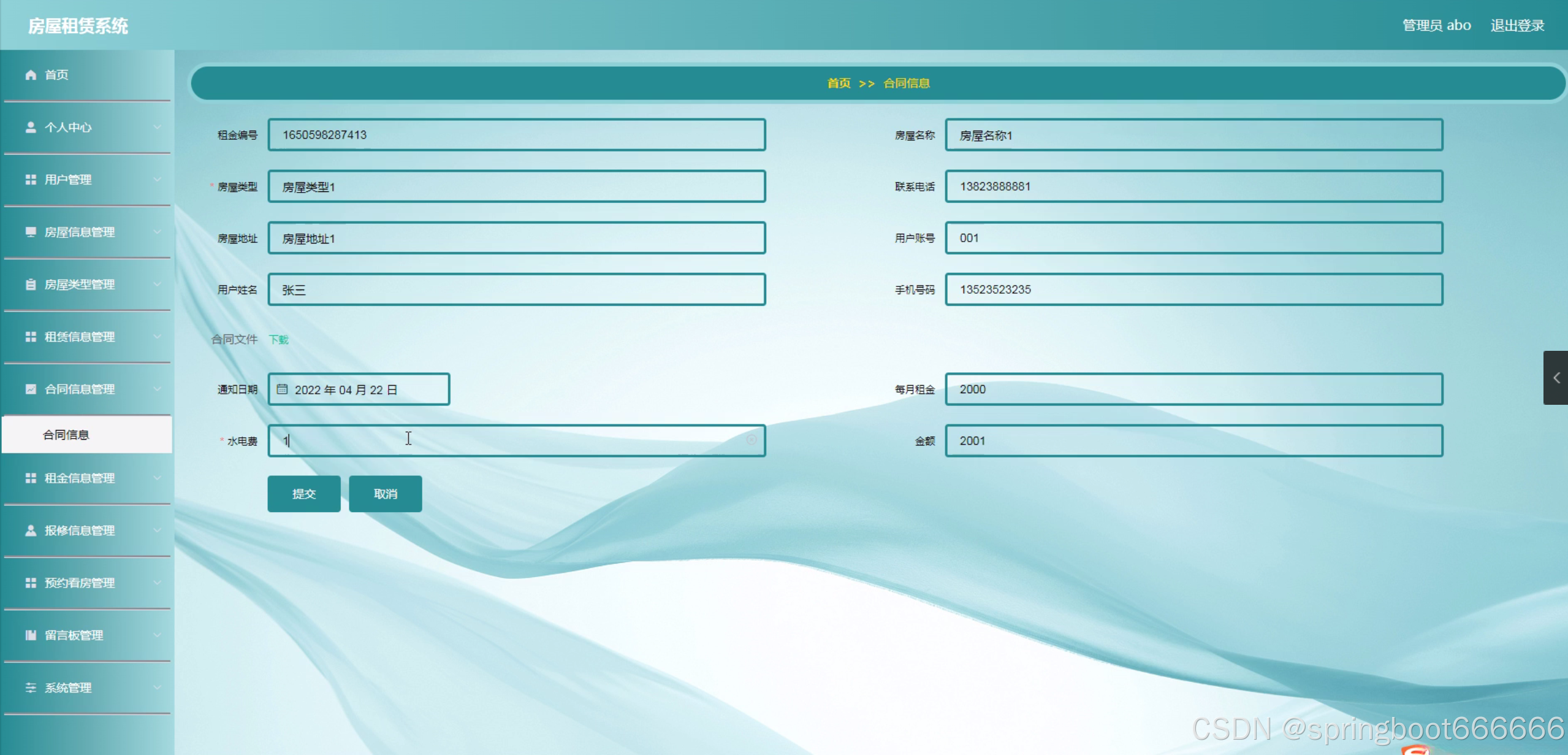Viewport: 1568px width, 755px height.
Task: Click the clear icon in 水电费 field
Action: (752, 440)
